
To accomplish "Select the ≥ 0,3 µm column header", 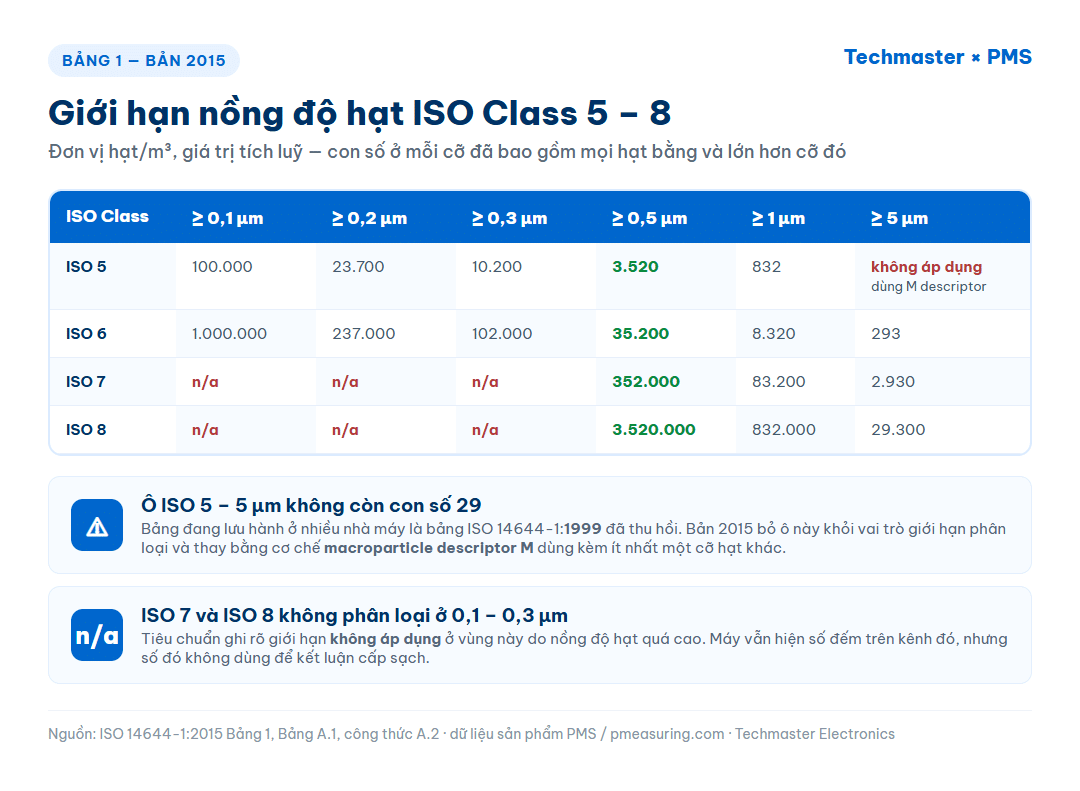I will (x=509, y=218).
